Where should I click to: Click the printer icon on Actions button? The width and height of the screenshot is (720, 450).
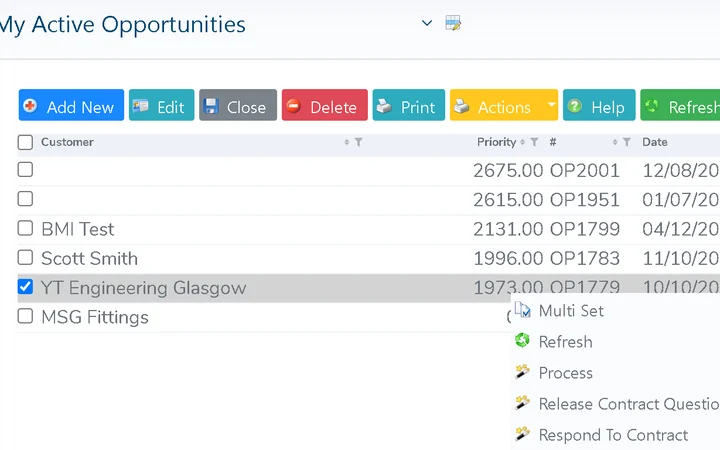pos(461,107)
